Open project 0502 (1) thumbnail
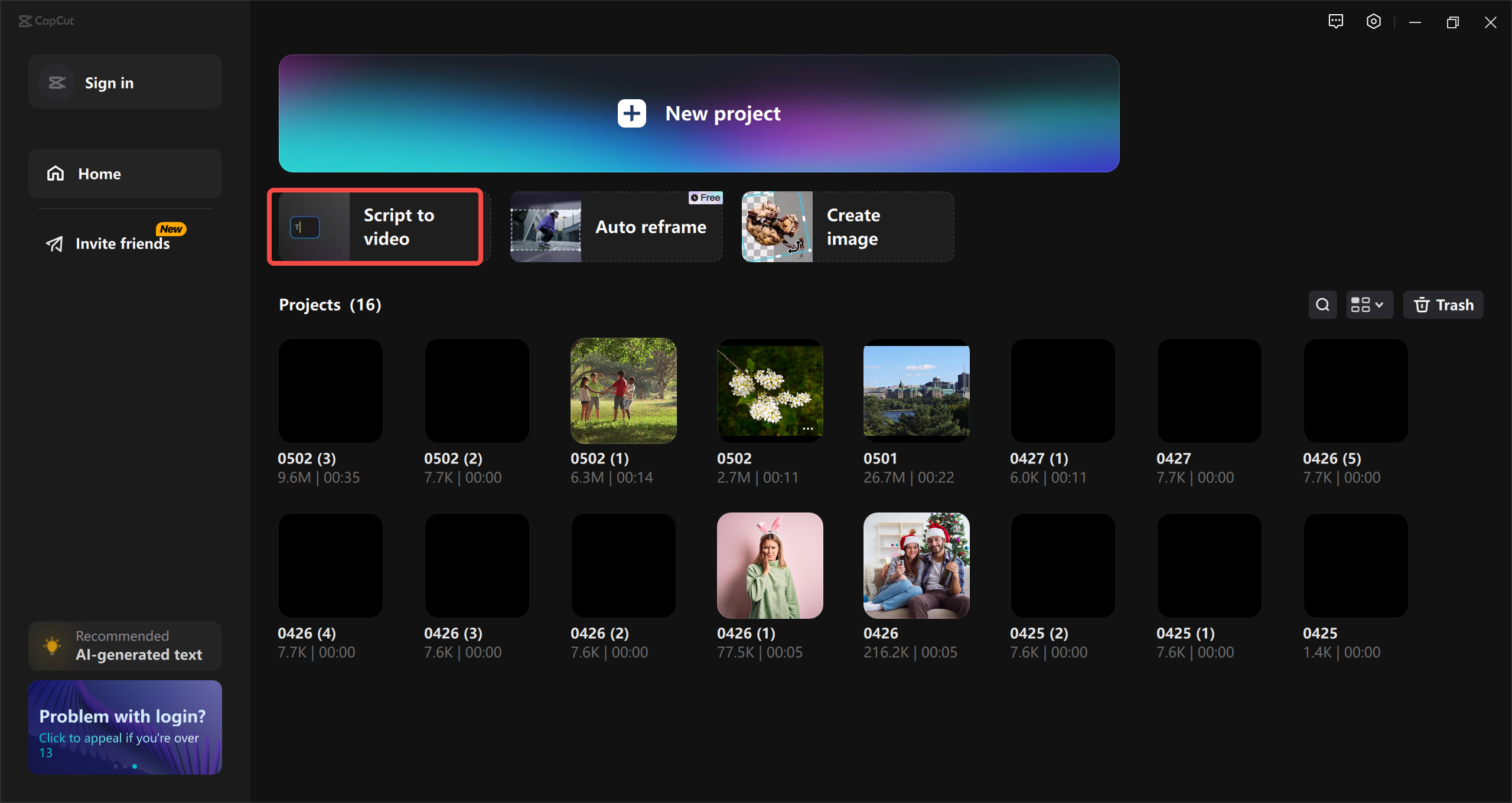The width and height of the screenshot is (1512, 803). (623, 390)
